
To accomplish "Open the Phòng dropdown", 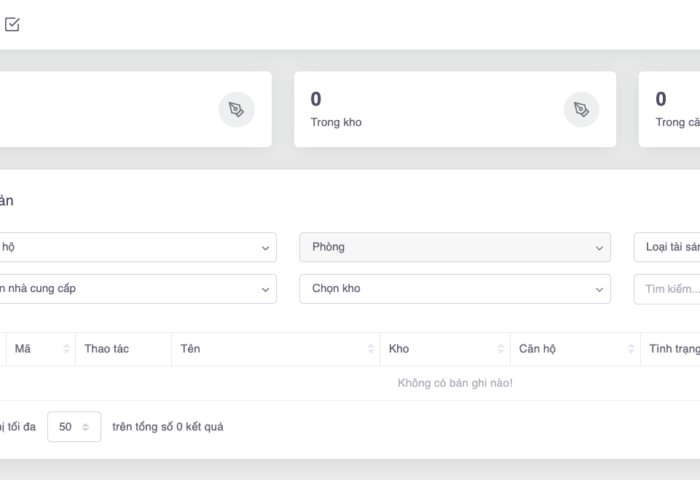I will (x=454, y=247).
